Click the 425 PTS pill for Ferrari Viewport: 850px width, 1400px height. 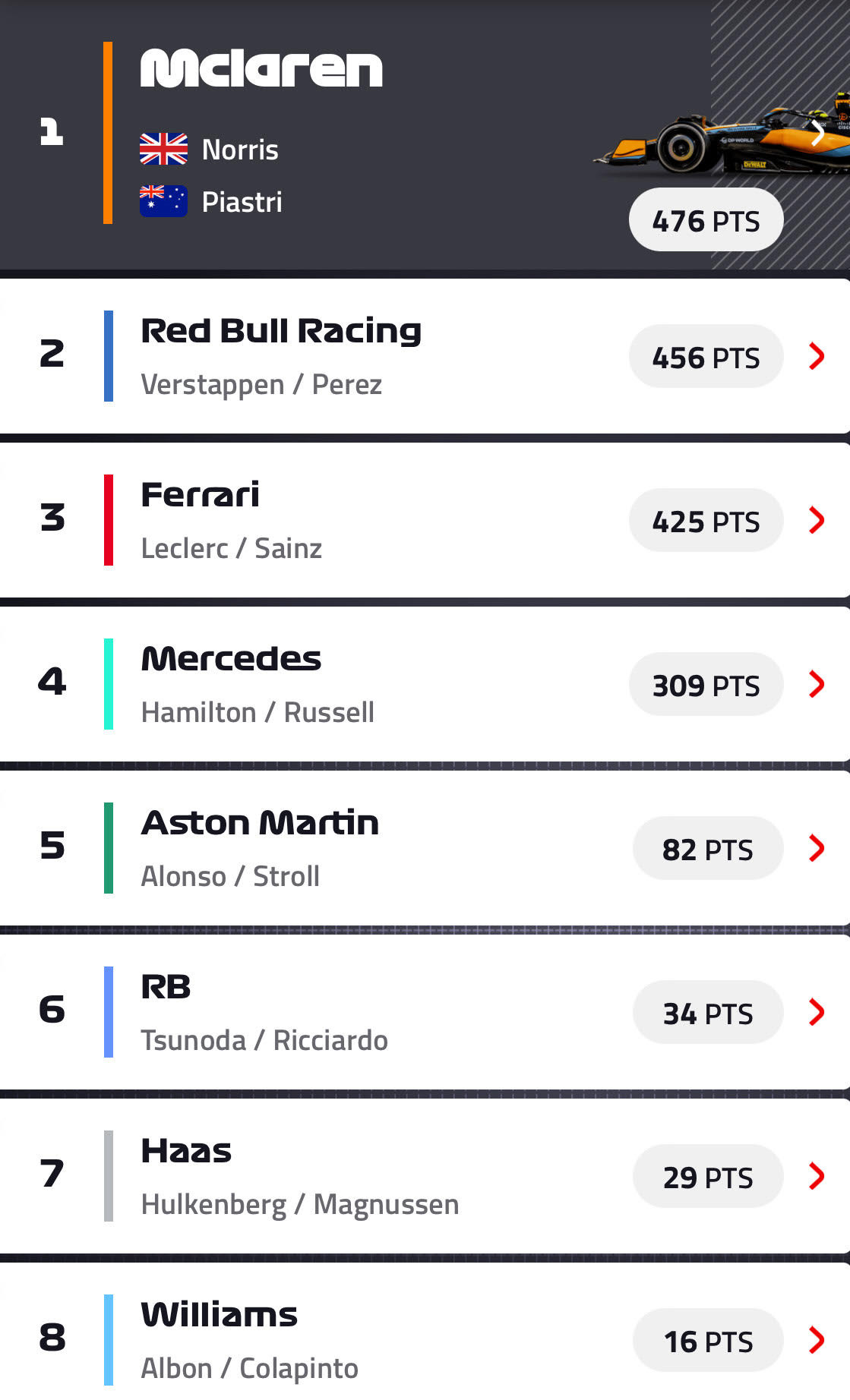[706, 520]
